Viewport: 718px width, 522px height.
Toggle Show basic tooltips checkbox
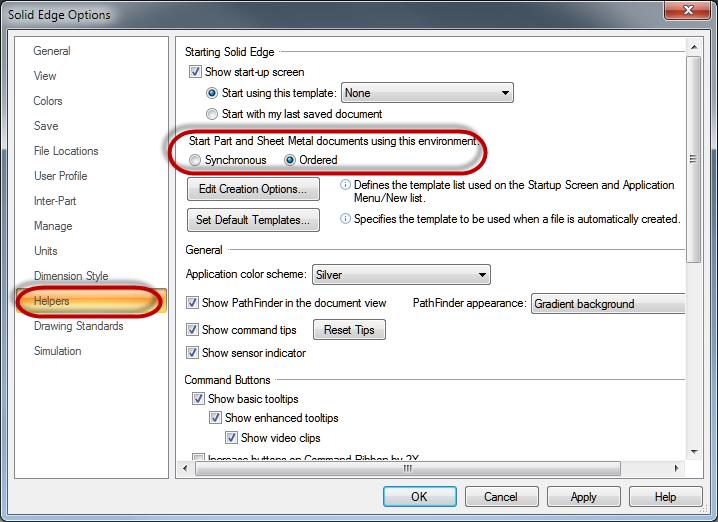(198, 398)
